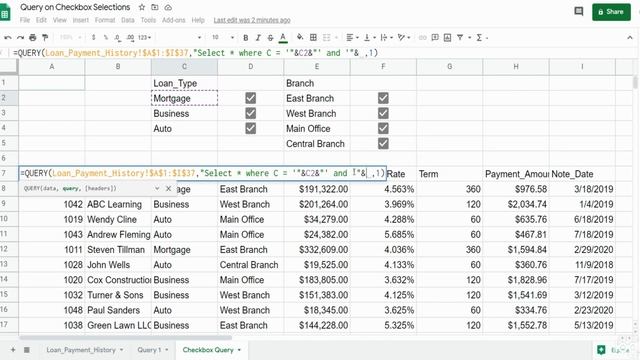Screen dimensions: 640x360
Task: Expand the QUERY help popup chevron
Action: (x=157, y=189)
